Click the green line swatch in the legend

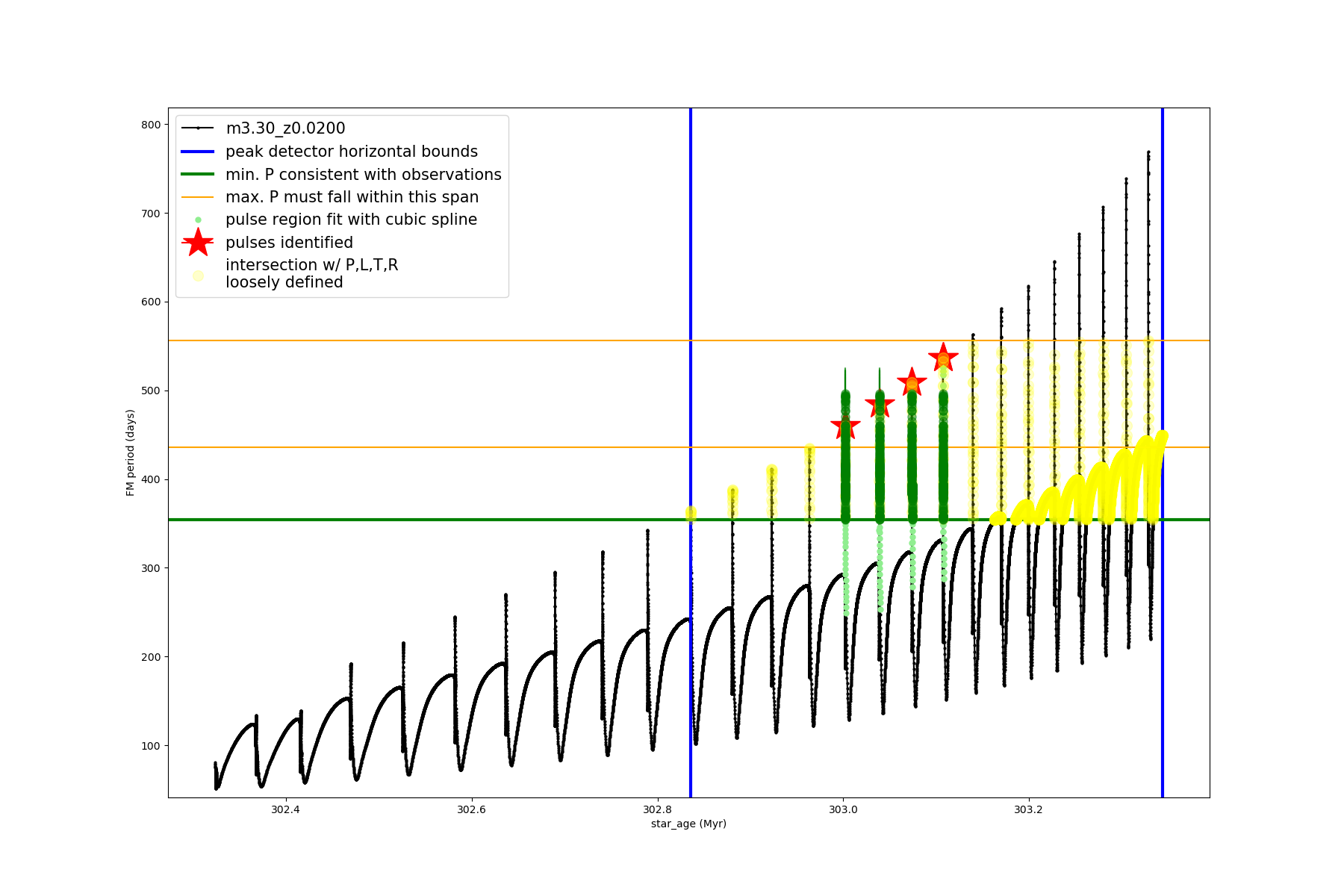tap(198, 175)
